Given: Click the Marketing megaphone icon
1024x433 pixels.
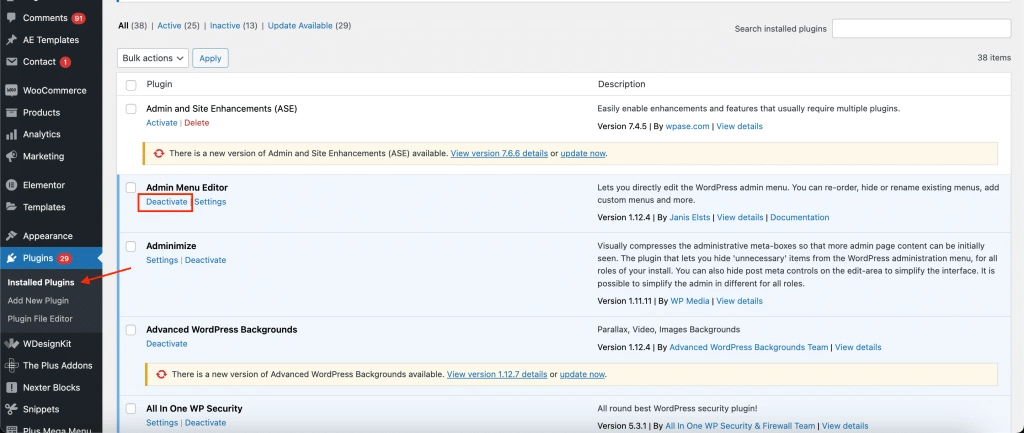Looking at the screenshot, I should [11, 157].
